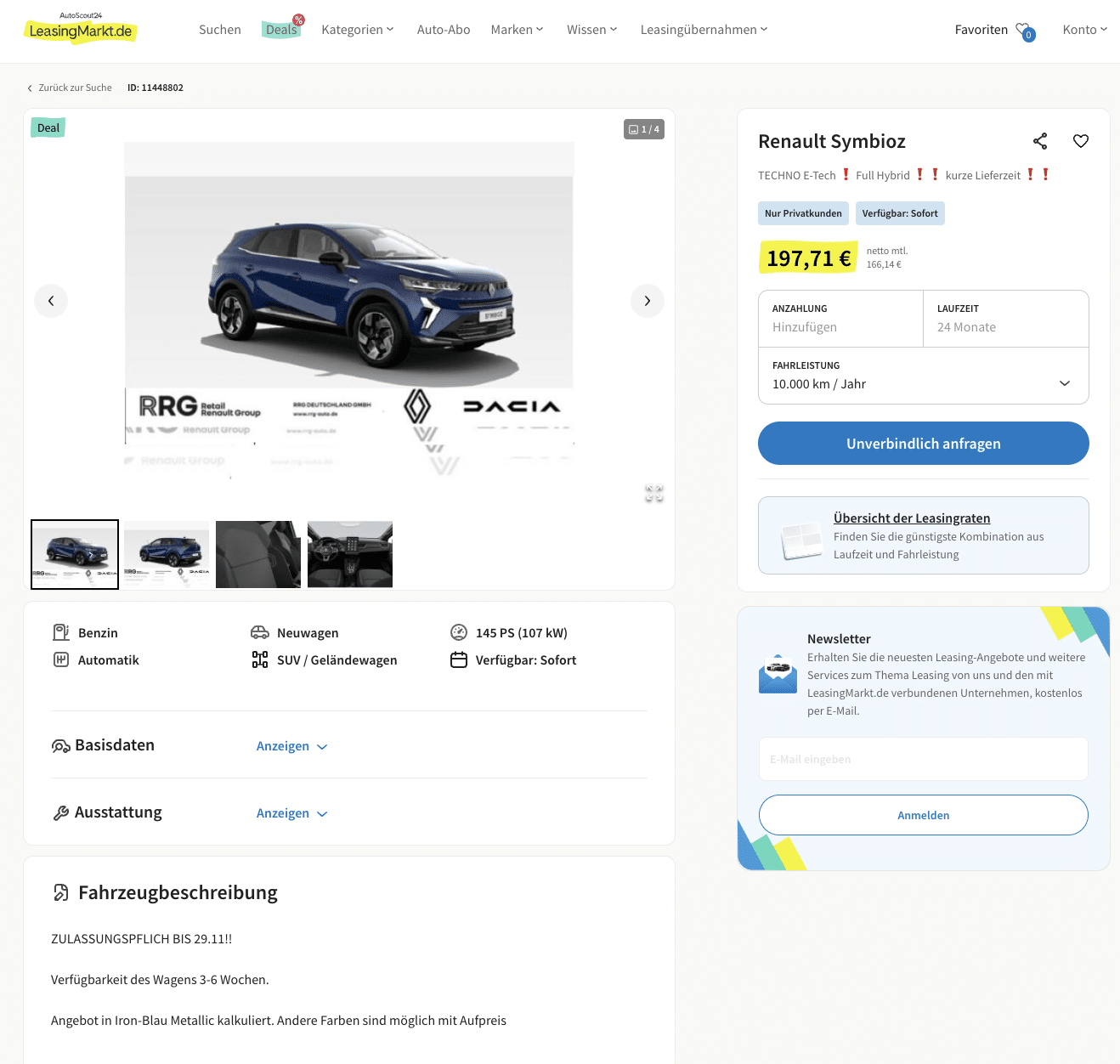Click the Automatik gearbox icon
Image resolution: width=1120 pixels, height=1064 pixels.
61,659
